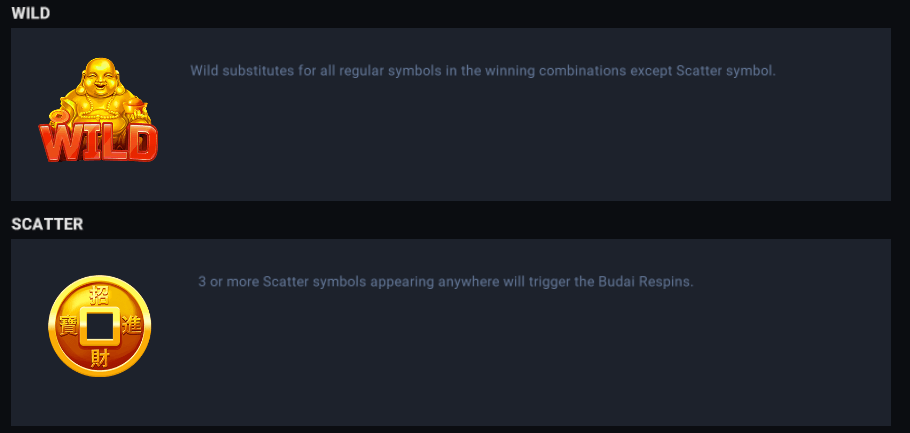Viewport: 910px width, 433px height.
Task: Click the SCATTER section heading
Action: (x=47, y=224)
